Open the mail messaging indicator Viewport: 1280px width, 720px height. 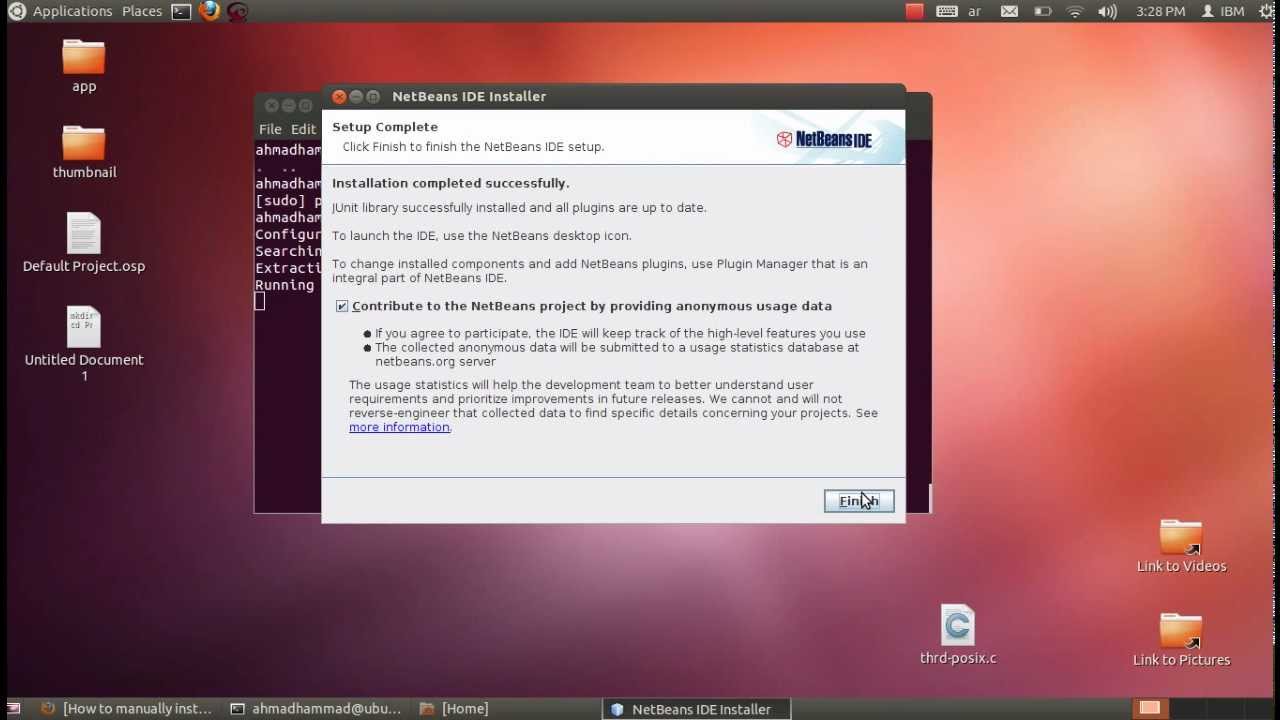pyautogui.click(x=1009, y=11)
